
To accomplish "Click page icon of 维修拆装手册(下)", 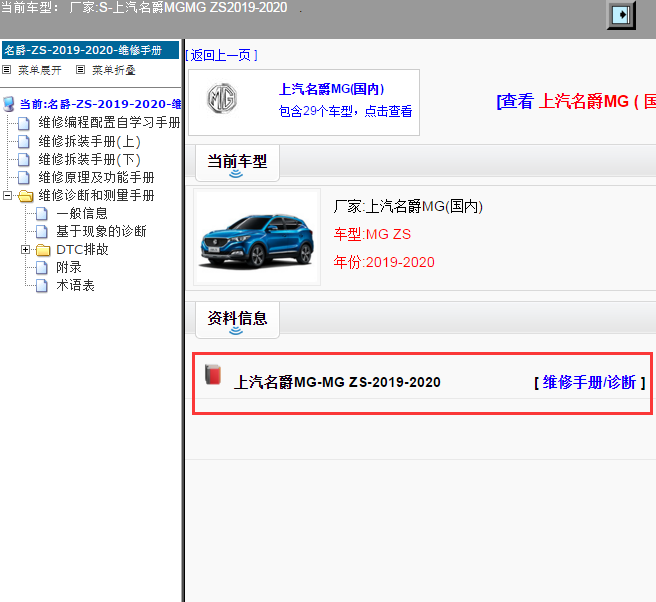I will 24,159.
